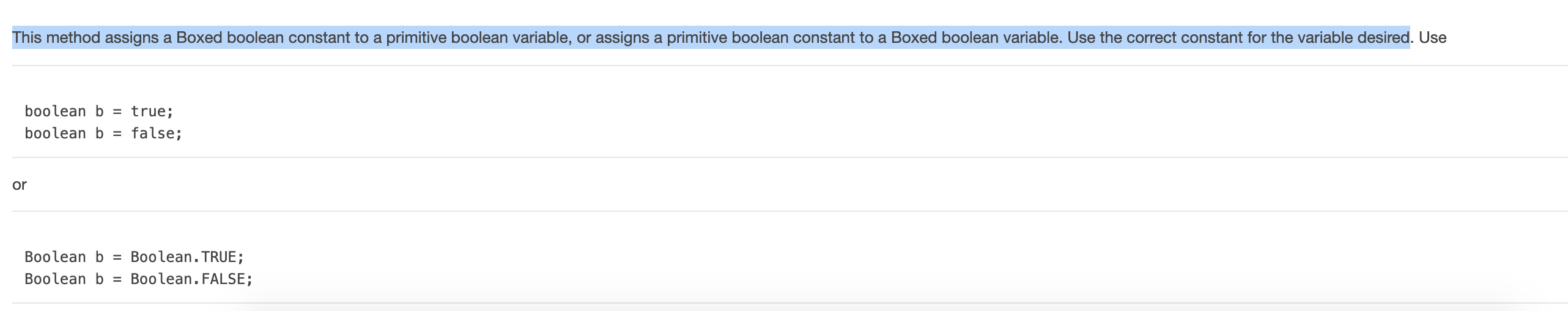1568x311 pixels.
Task: Click the word "true" in the first code block
Action: [147, 111]
